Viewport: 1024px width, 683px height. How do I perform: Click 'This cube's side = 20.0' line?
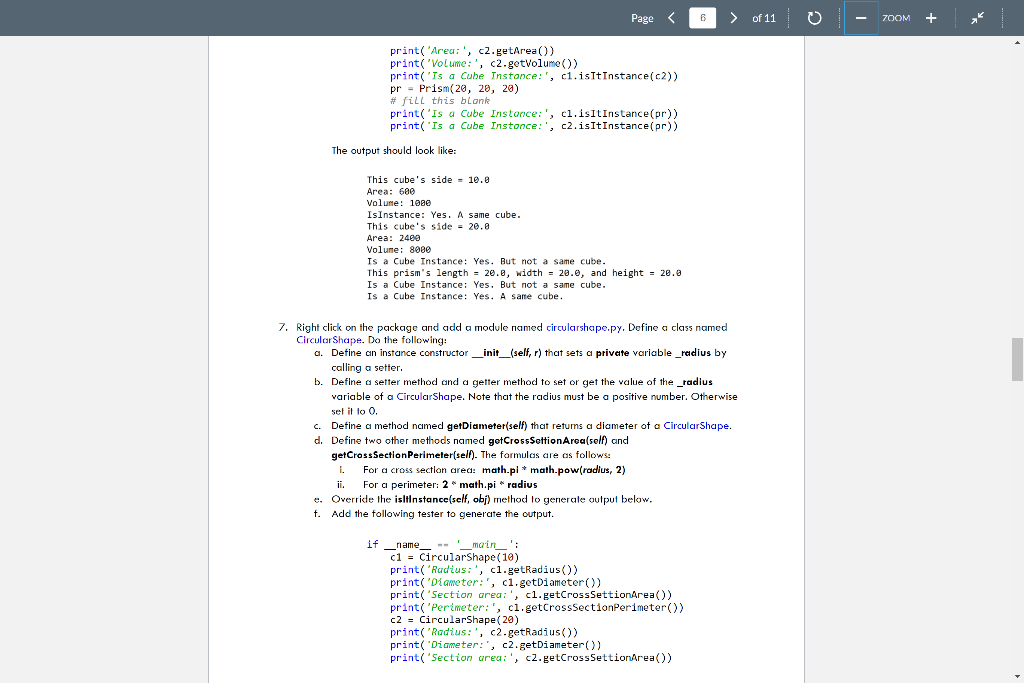coord(428,227)
